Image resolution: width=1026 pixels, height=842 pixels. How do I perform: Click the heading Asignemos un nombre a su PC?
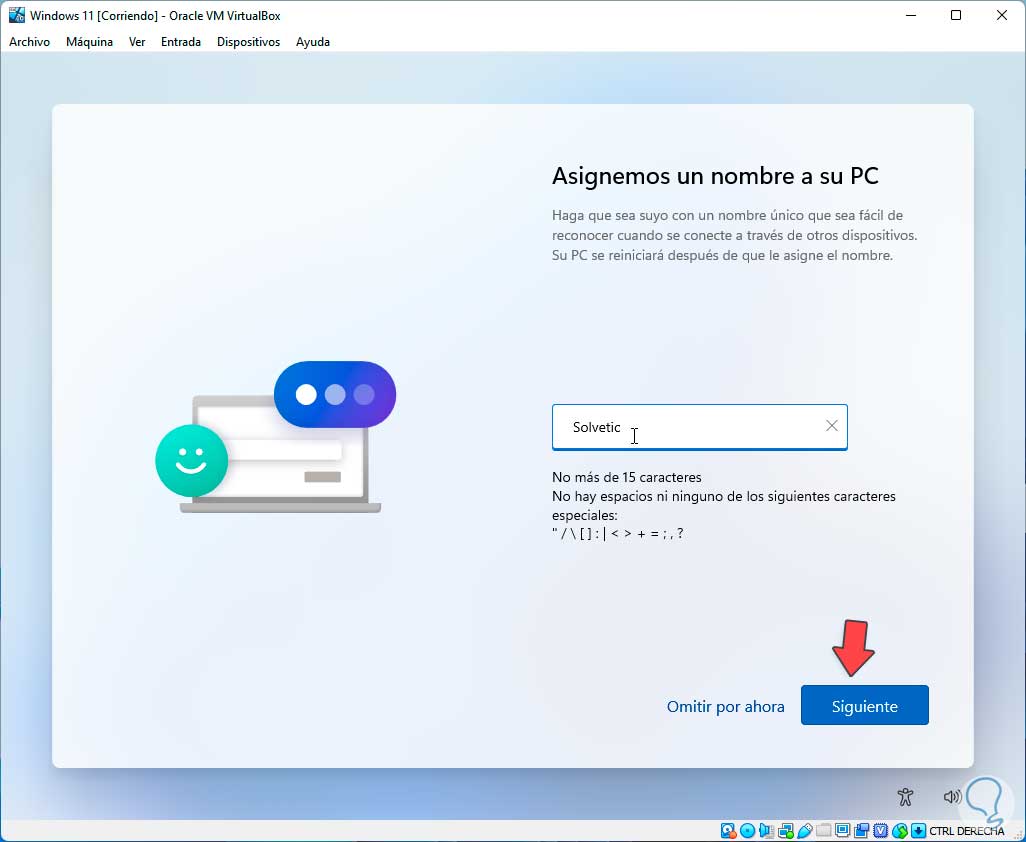[715, 176]
